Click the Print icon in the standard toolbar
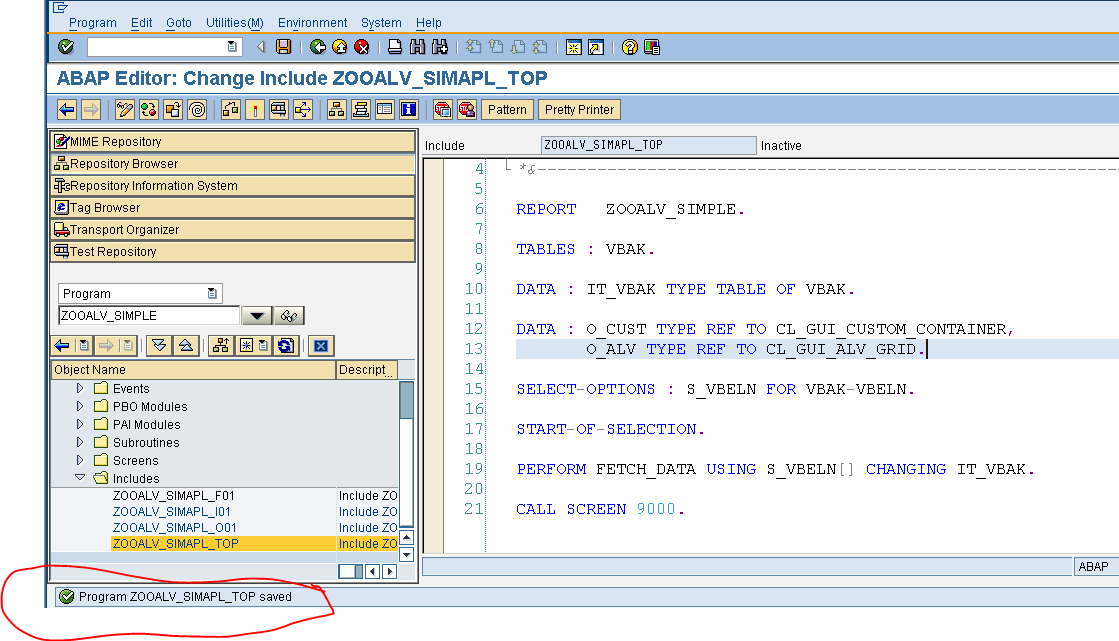 [x=393, y=46]
